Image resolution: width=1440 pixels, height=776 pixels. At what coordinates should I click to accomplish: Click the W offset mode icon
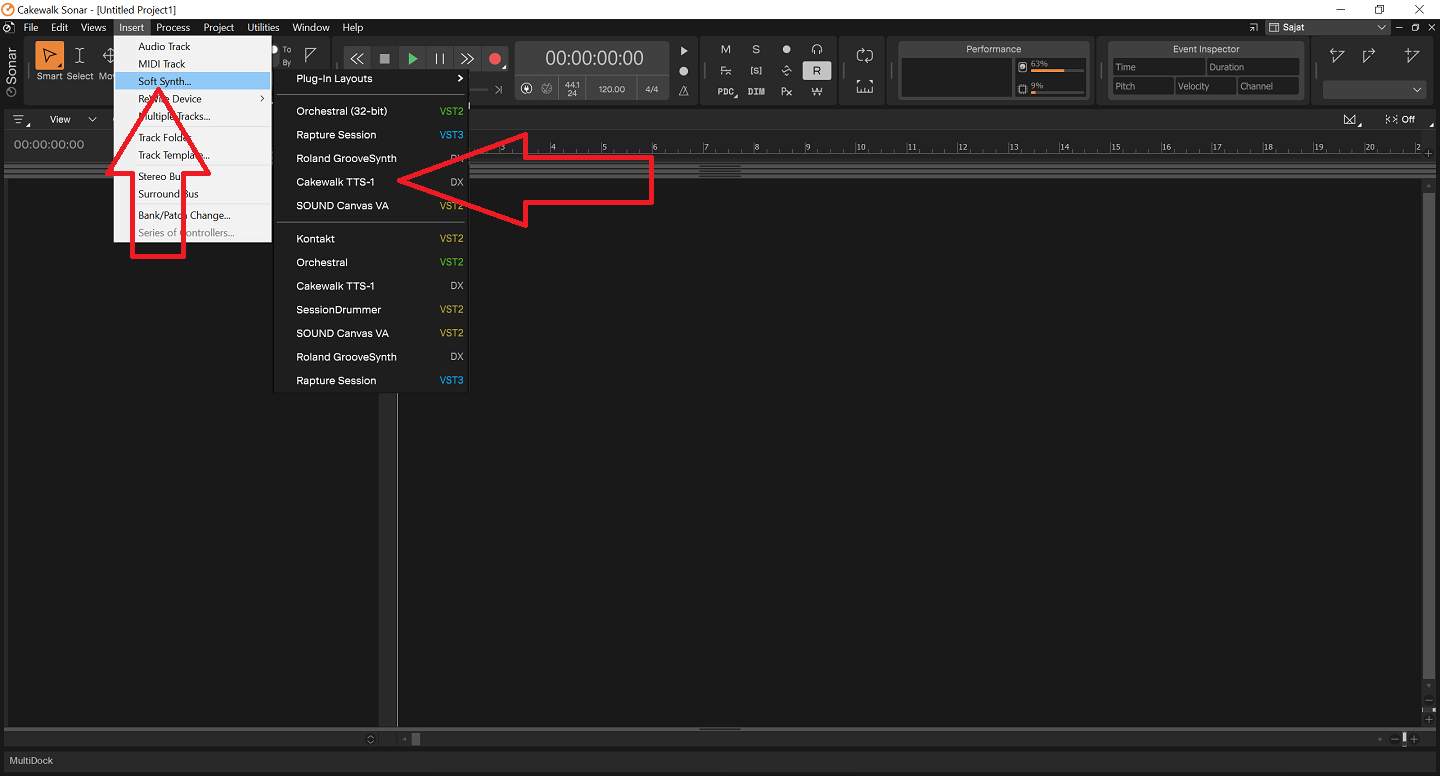(817, 92)
